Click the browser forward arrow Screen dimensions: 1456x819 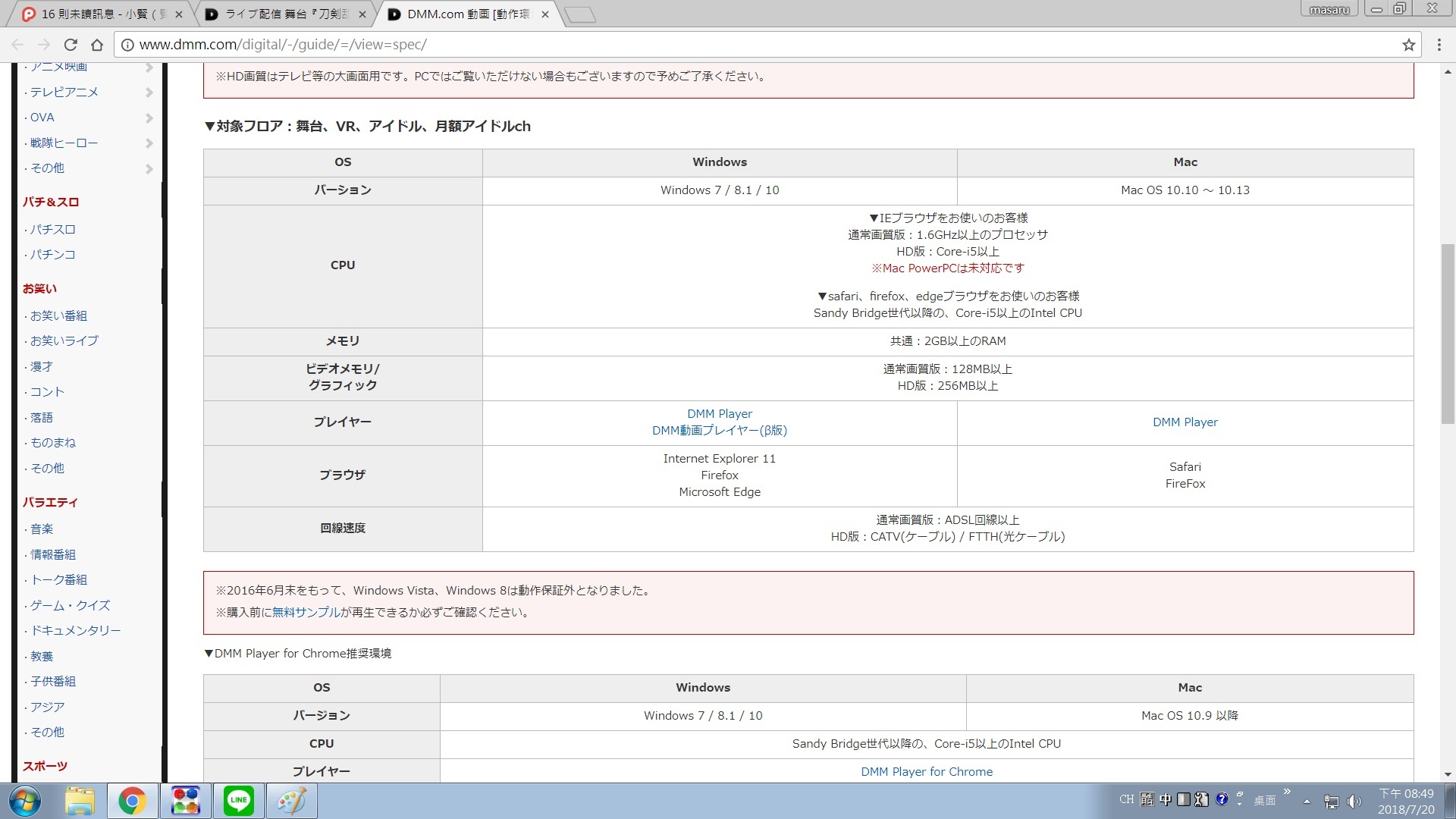pos(44,45)
